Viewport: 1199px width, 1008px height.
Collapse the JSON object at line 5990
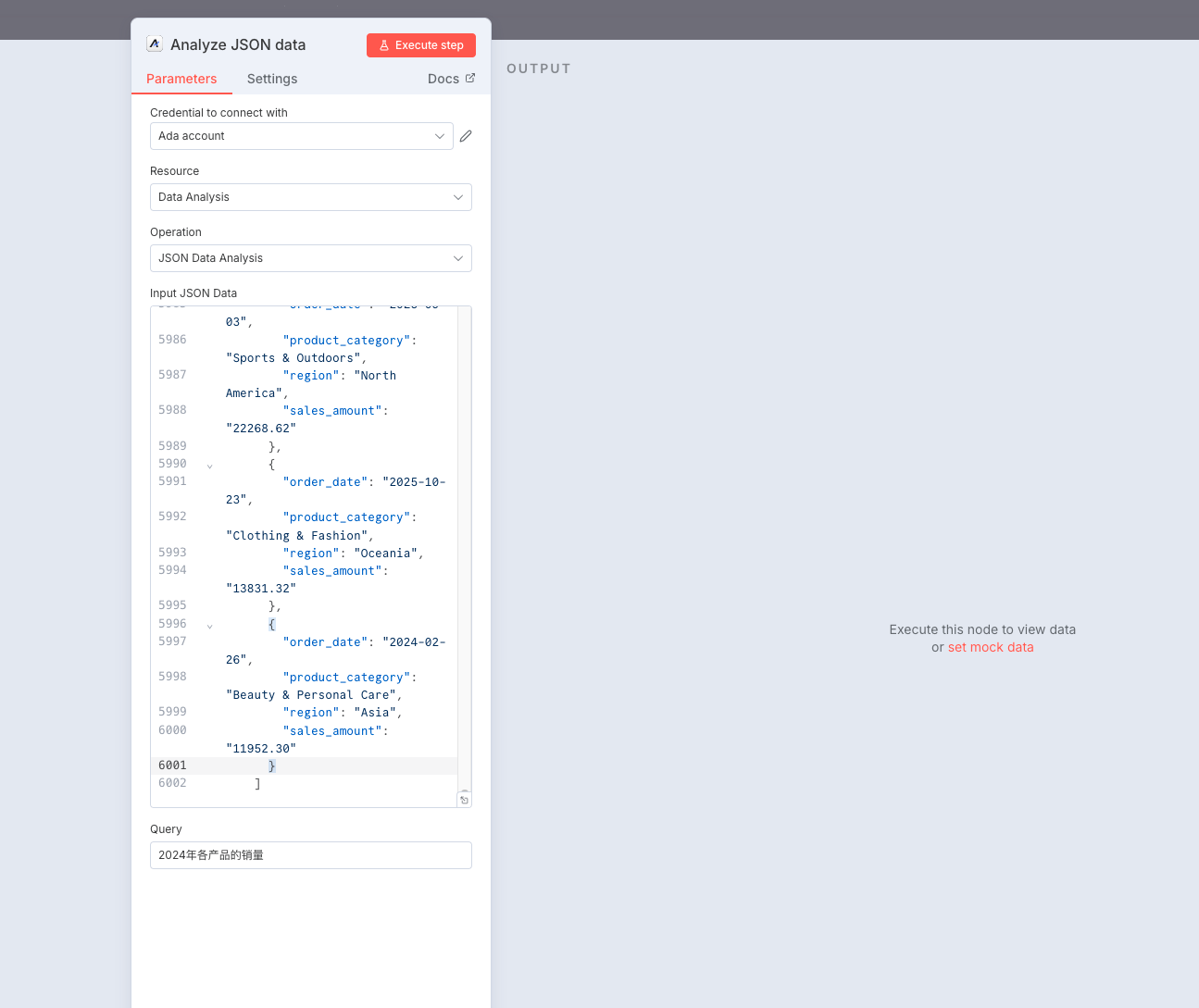click(x=210, y=466)
